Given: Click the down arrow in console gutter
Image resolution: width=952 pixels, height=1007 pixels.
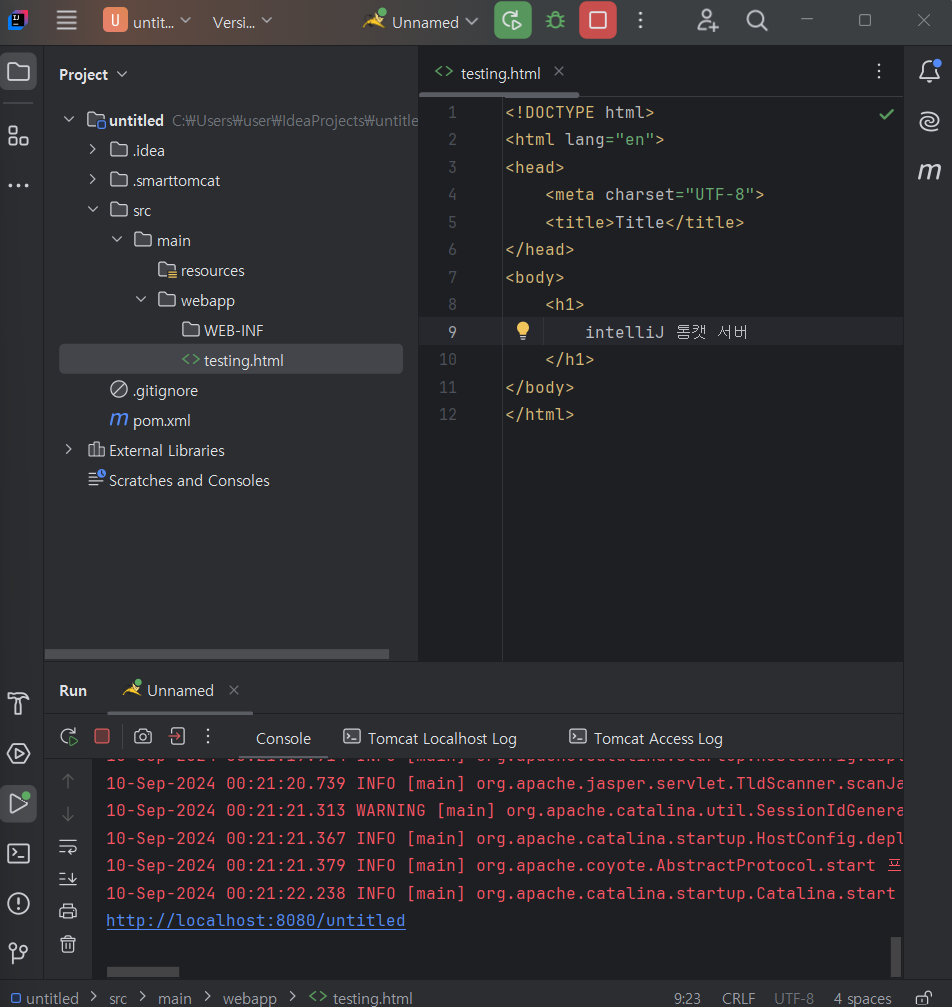Looking at the screenshot, I should click(x=67, y=814).
